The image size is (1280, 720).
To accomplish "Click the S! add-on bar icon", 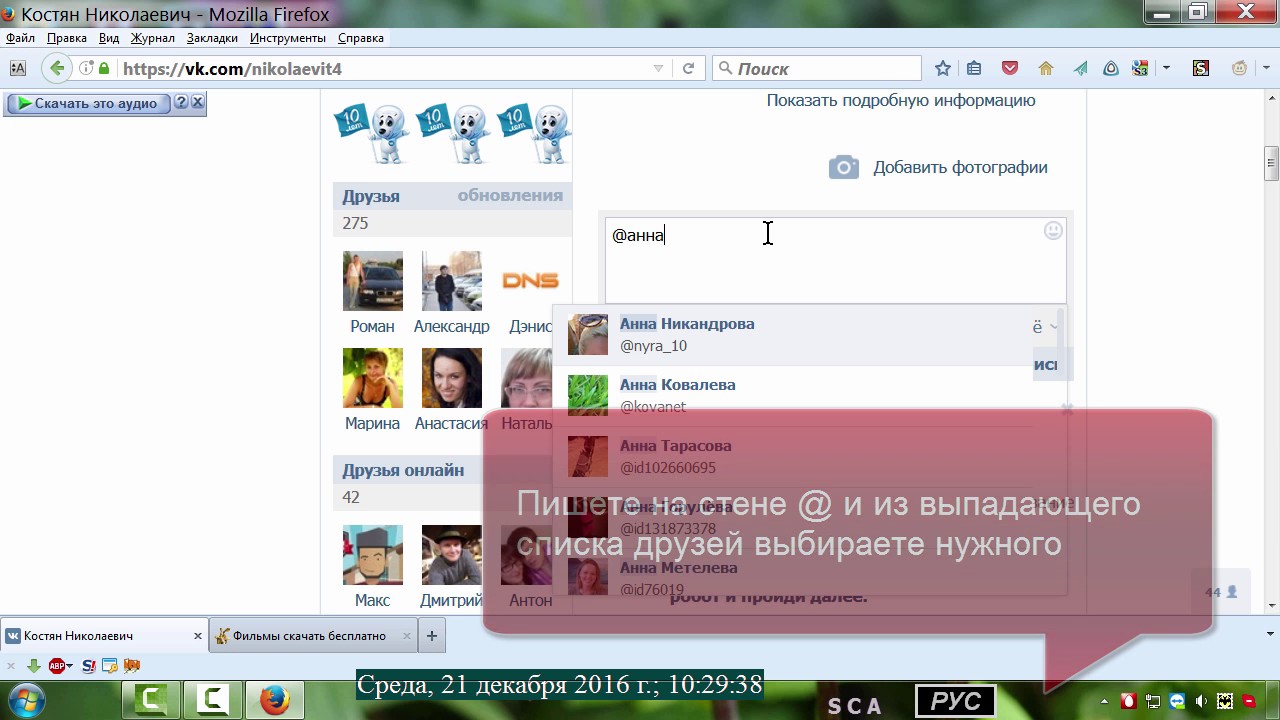I will pos(88,665).
